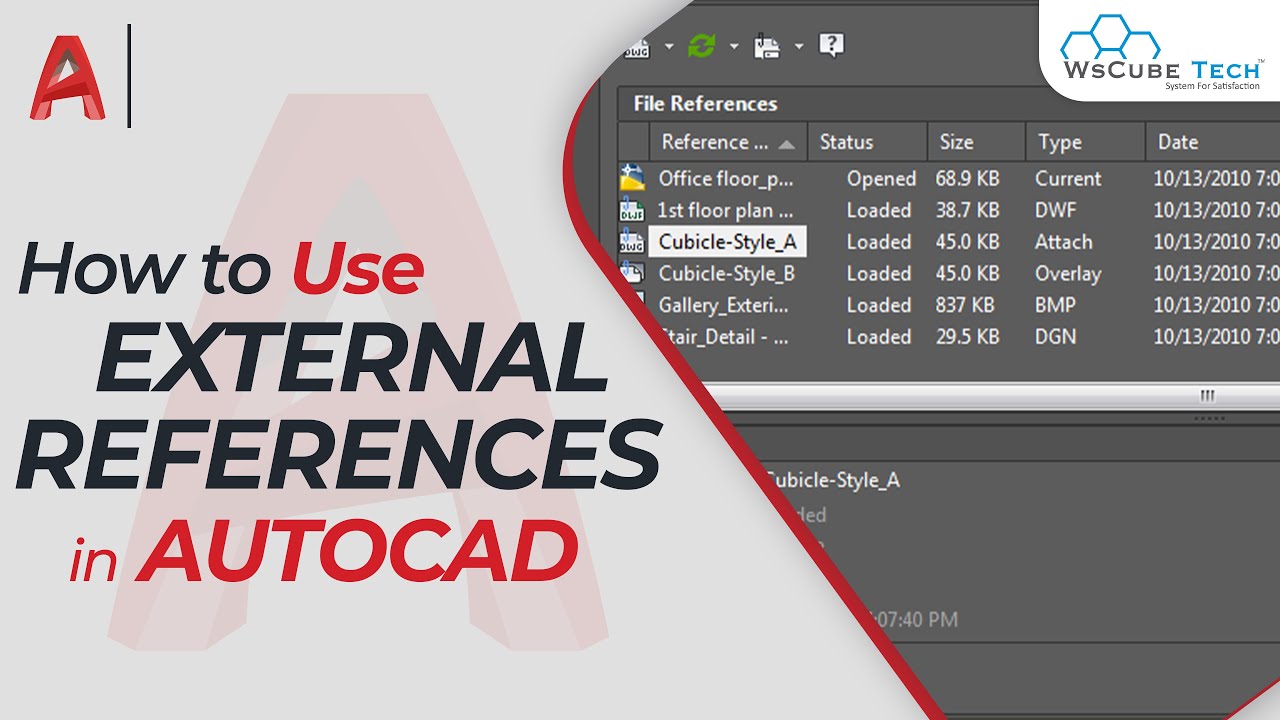Click the Date column header
This screenshot has width=1280, height=720.
pyautogui.click(x=1213, y=142)
